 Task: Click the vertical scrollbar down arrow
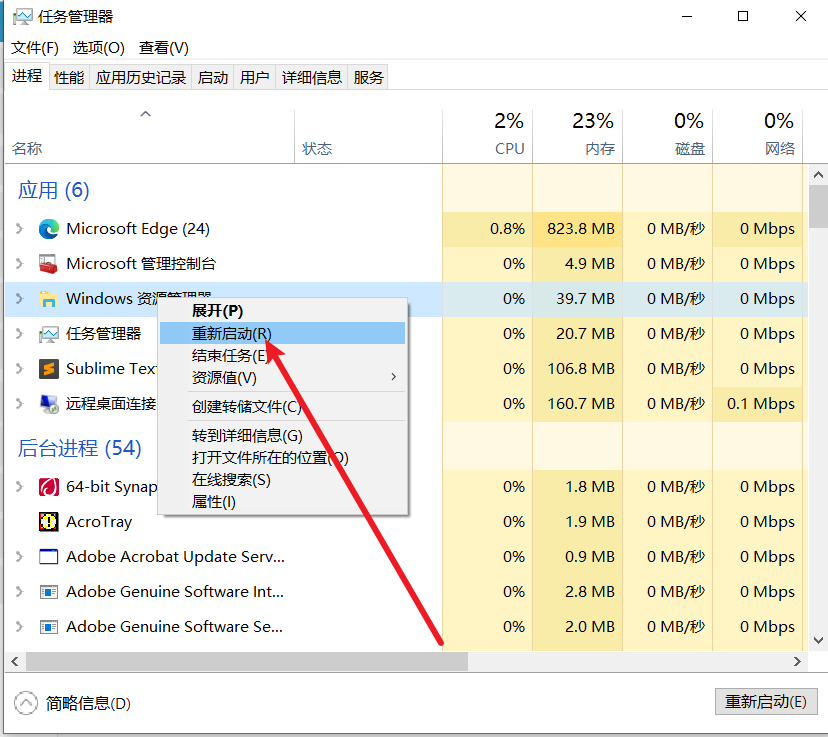point(818,640)
